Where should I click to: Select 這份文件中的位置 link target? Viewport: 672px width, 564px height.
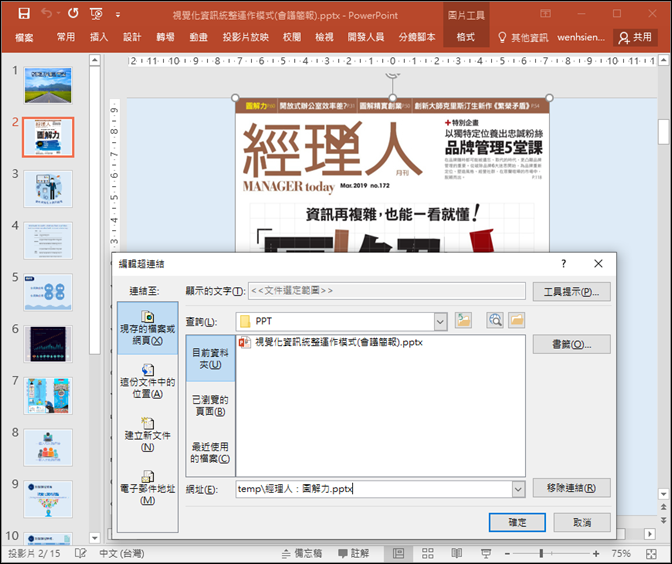click(x=147, y=381)
